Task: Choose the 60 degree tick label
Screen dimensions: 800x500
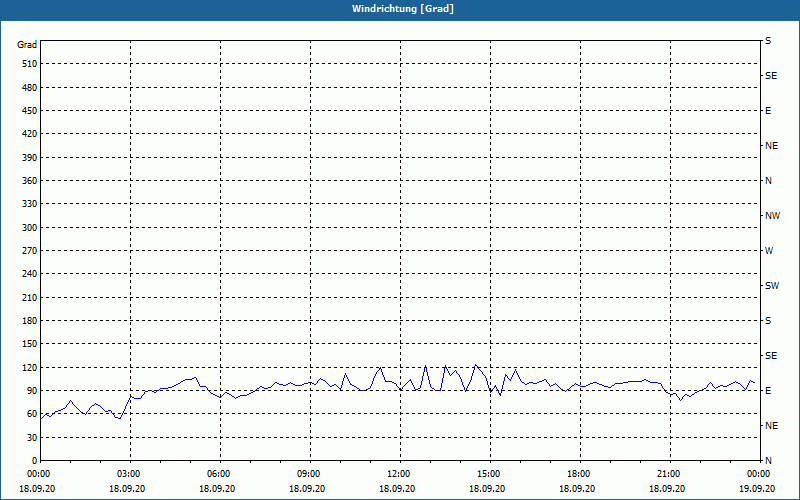Action: (x=32, y=414)
